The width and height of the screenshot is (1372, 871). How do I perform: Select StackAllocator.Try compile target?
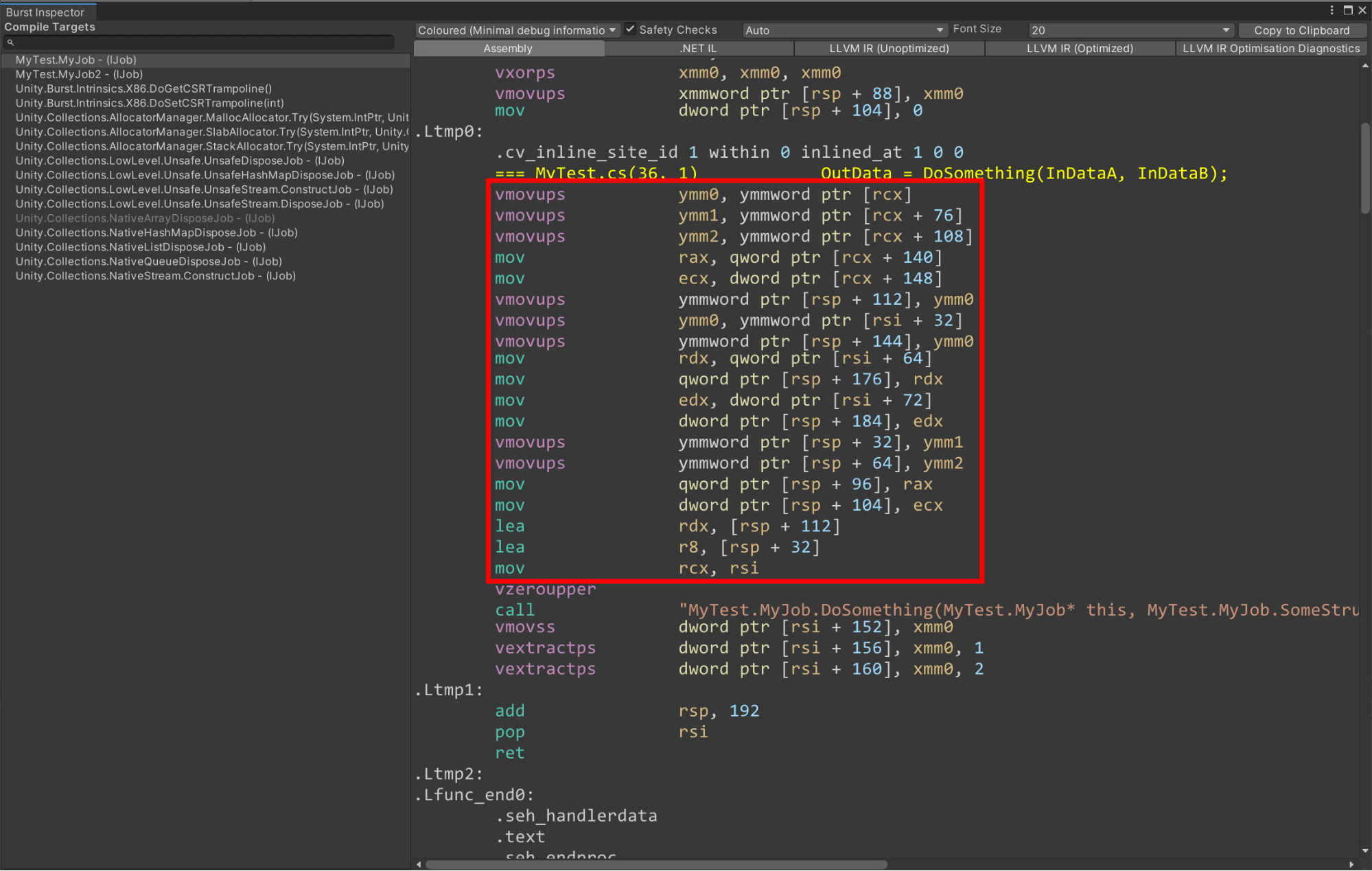[206, 147]
